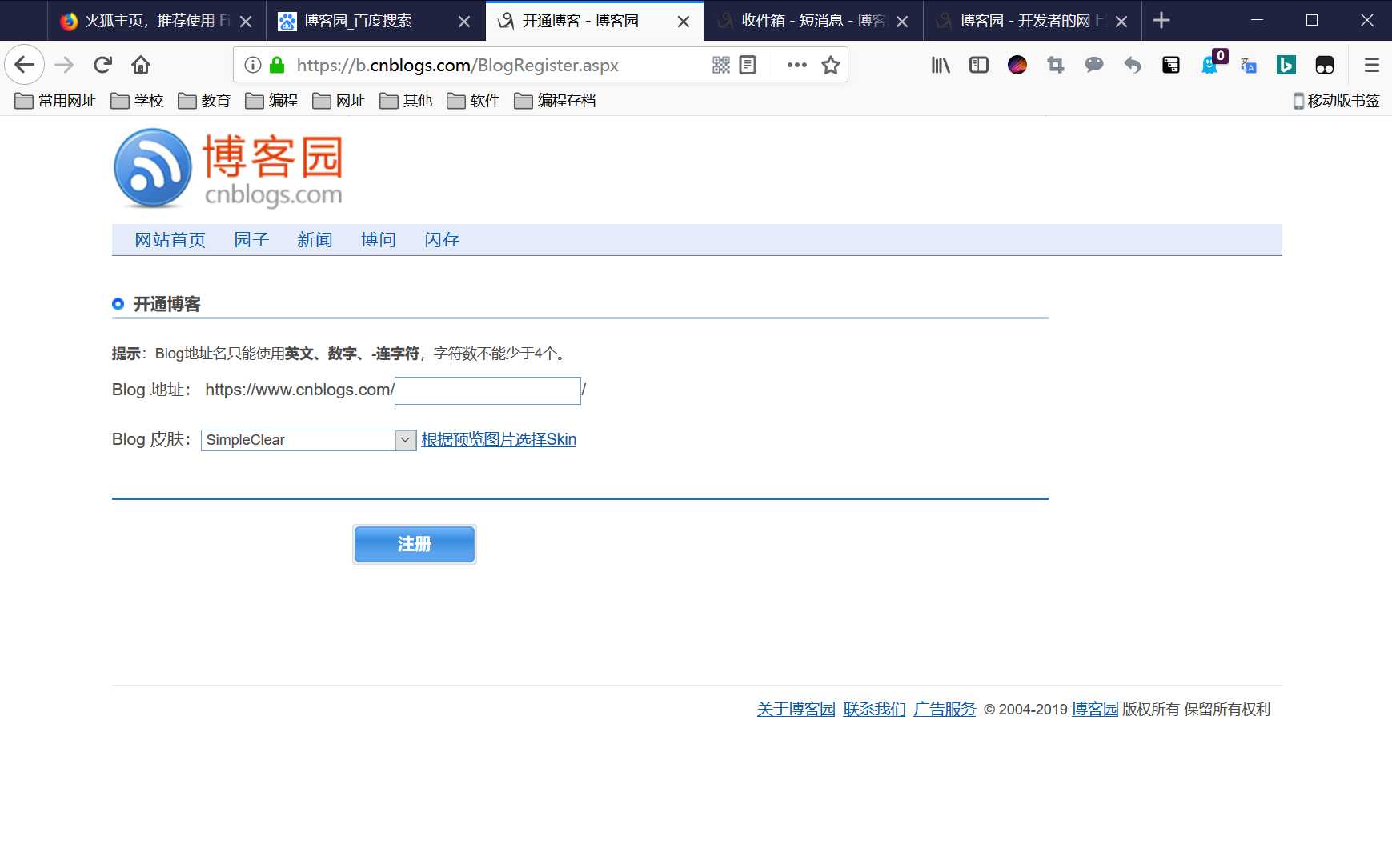
Task: Open 闪存 in site navigation
Action: point(442,240)
